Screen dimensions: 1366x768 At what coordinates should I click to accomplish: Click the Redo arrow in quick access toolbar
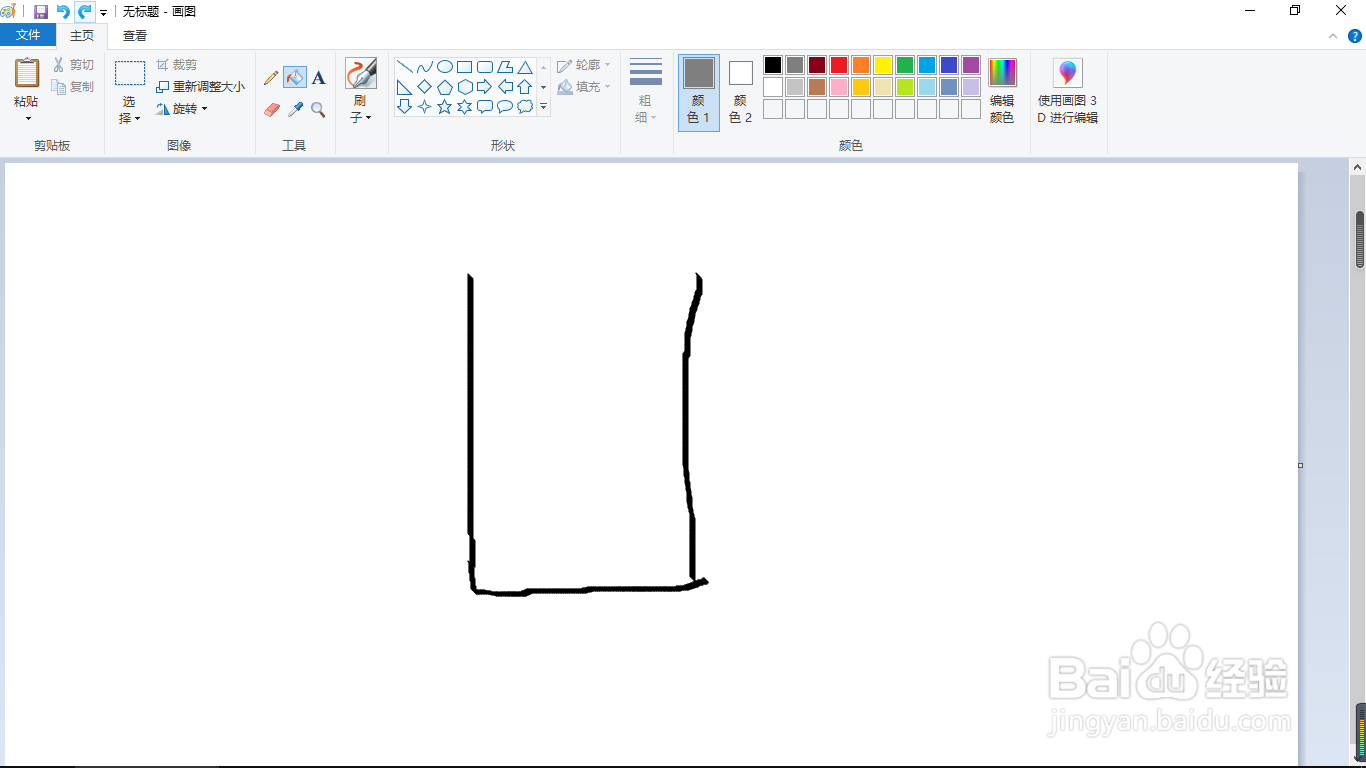tap(85, 11)
